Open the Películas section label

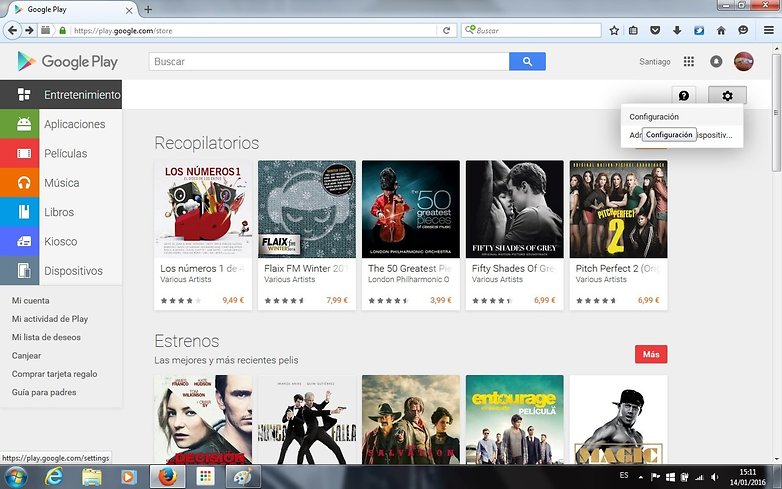tap(65, 154)
